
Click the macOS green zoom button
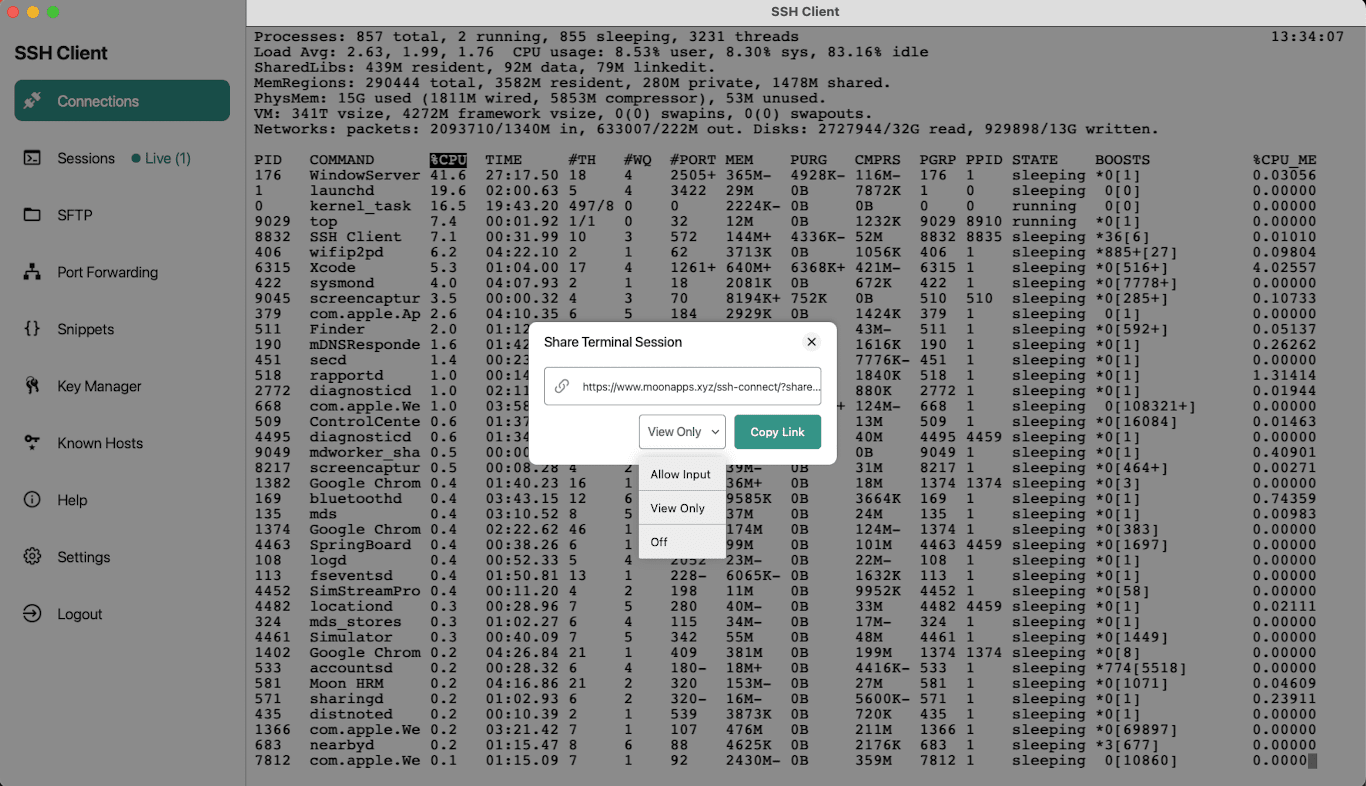point(53,12)
